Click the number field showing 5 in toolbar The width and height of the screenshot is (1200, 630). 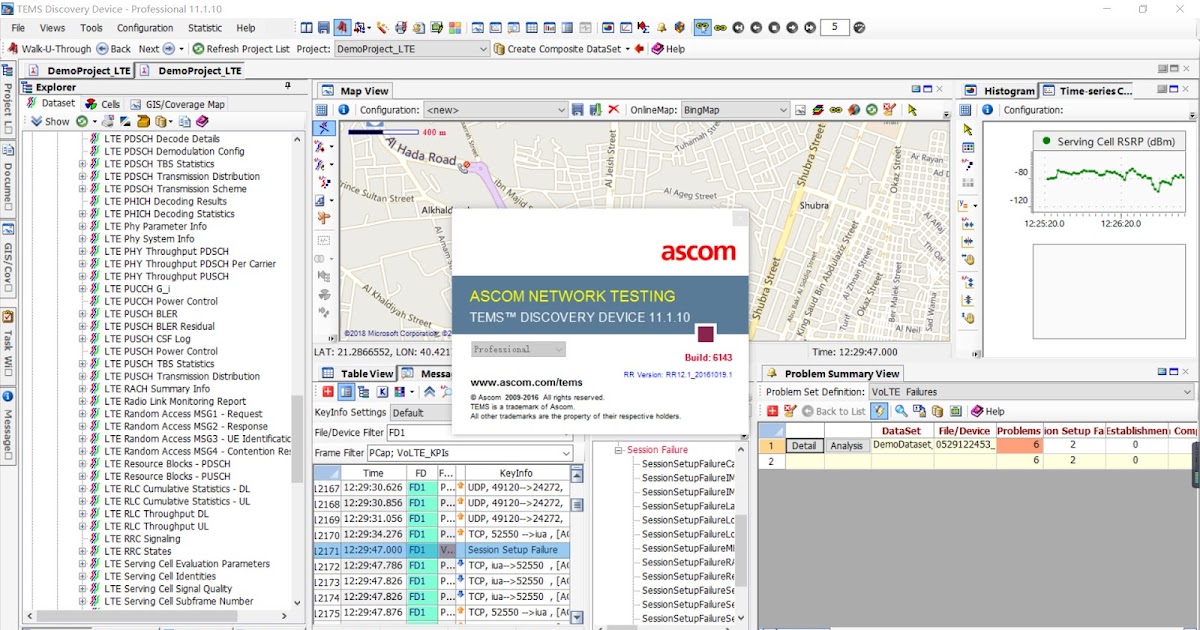point(835,28)
